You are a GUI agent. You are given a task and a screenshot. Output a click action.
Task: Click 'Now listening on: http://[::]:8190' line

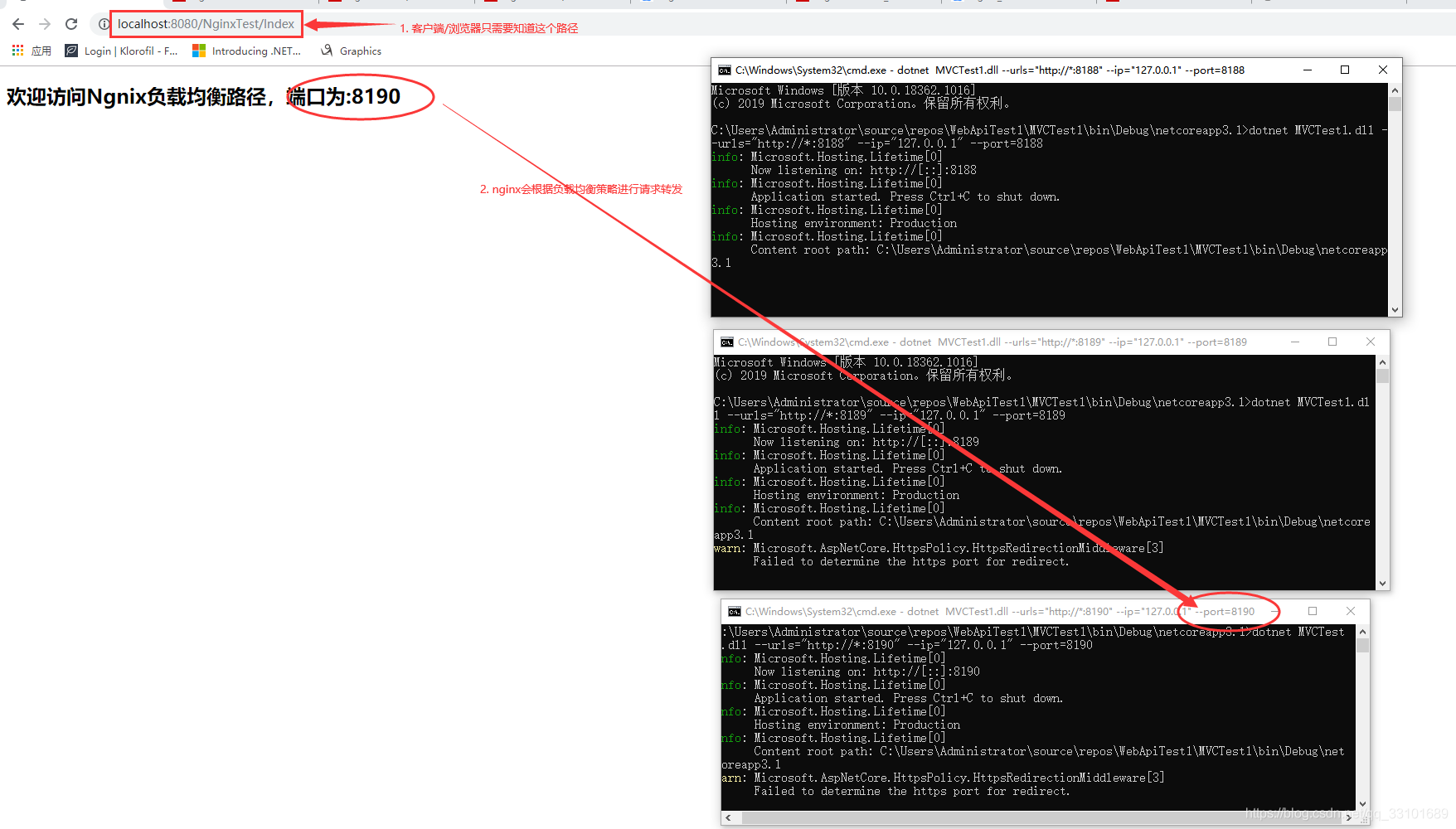[866, 671]
